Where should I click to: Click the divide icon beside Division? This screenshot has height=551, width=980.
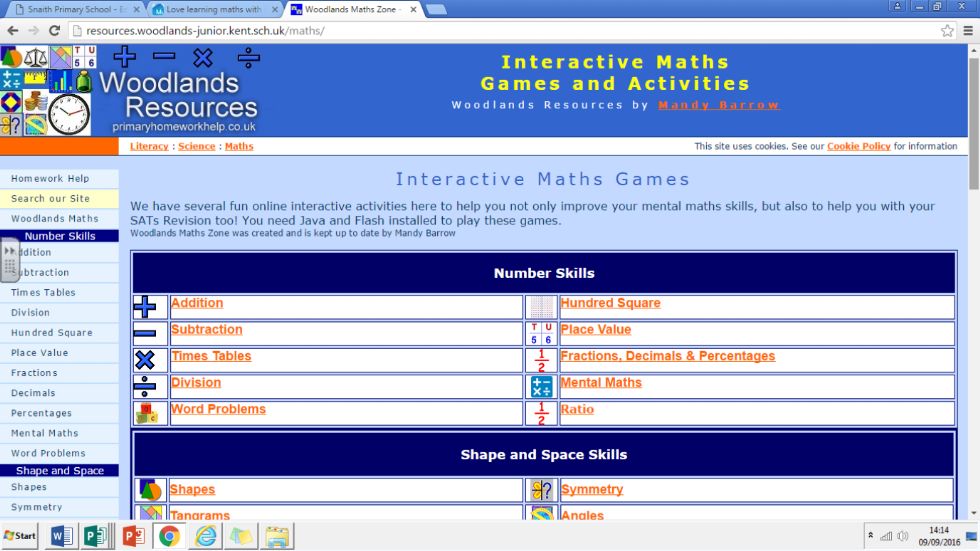tap(145, 386)
